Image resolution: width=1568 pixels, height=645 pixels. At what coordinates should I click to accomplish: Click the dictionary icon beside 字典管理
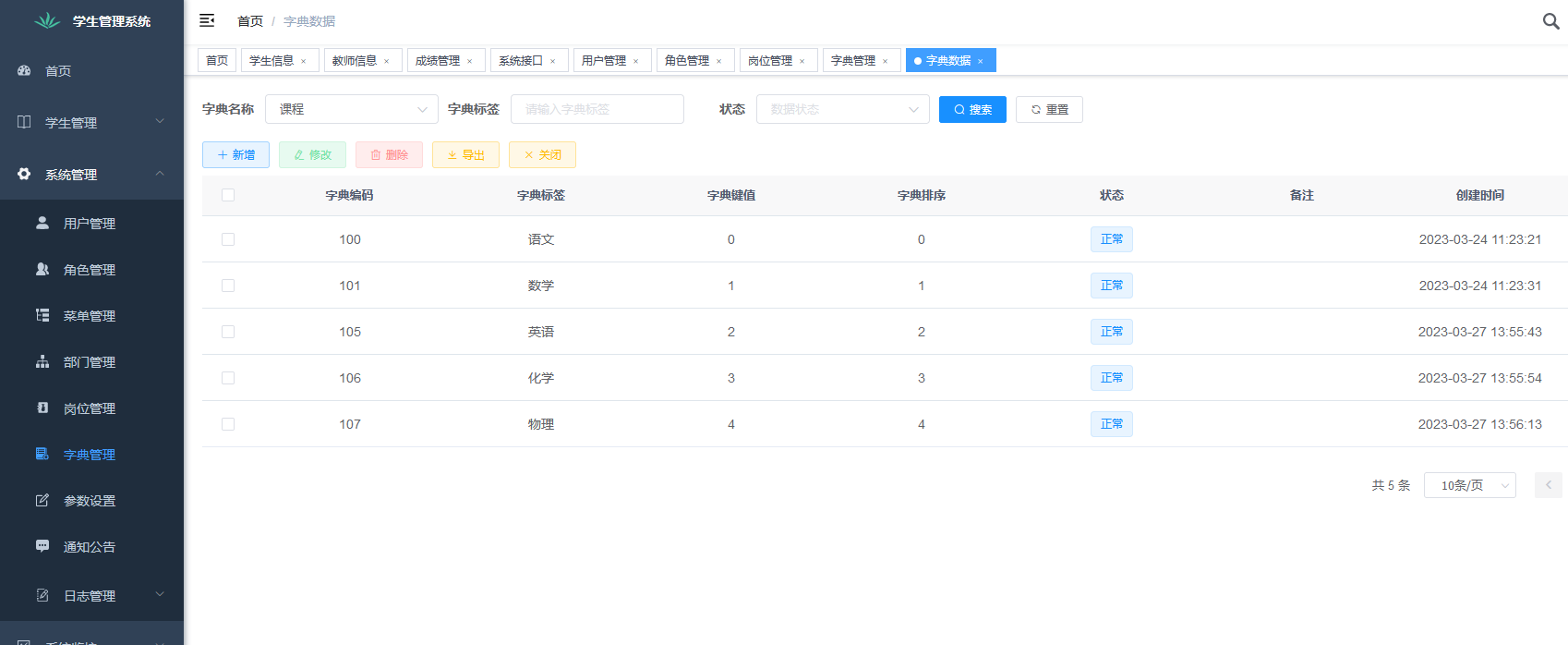42,454
